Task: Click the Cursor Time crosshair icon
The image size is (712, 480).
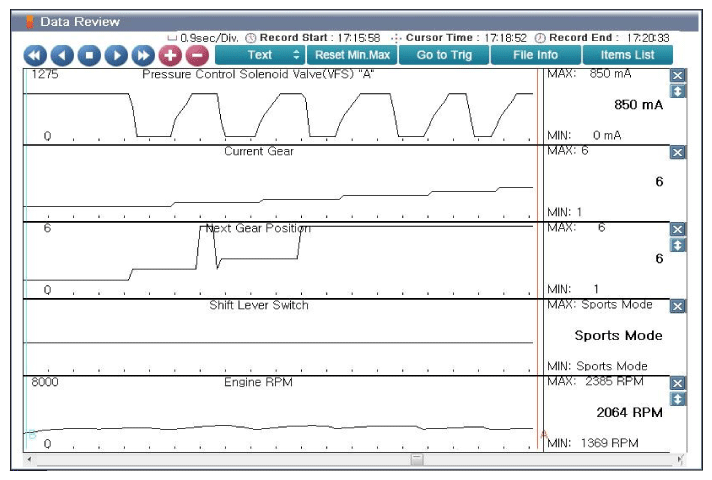Action: [x=396, y=38]
